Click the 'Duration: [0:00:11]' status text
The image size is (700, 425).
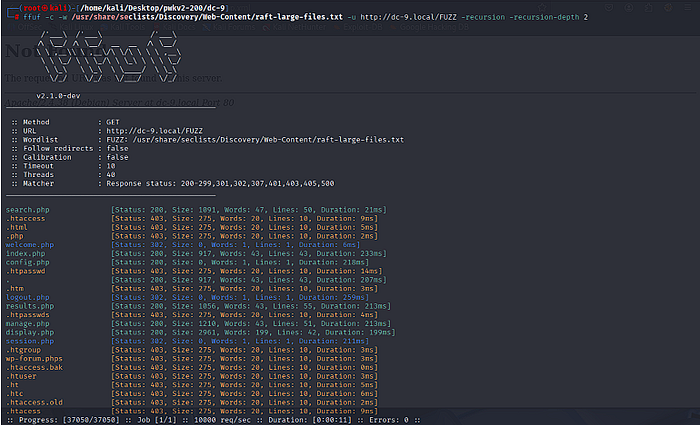(309, 420)
